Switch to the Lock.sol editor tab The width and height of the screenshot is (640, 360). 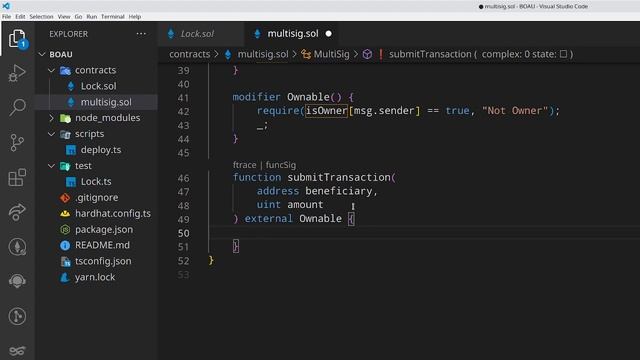coord(197,34)
